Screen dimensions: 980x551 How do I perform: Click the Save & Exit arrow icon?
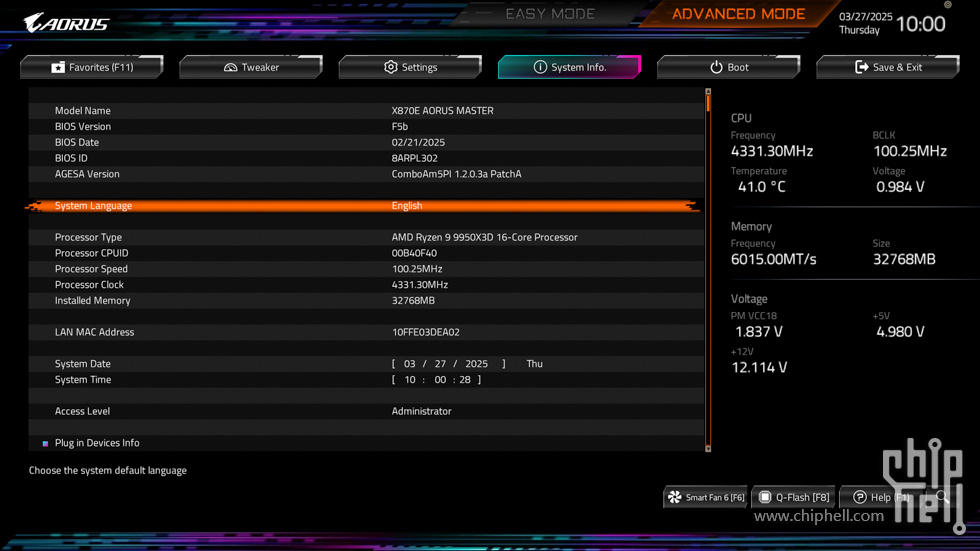(861, 67)
